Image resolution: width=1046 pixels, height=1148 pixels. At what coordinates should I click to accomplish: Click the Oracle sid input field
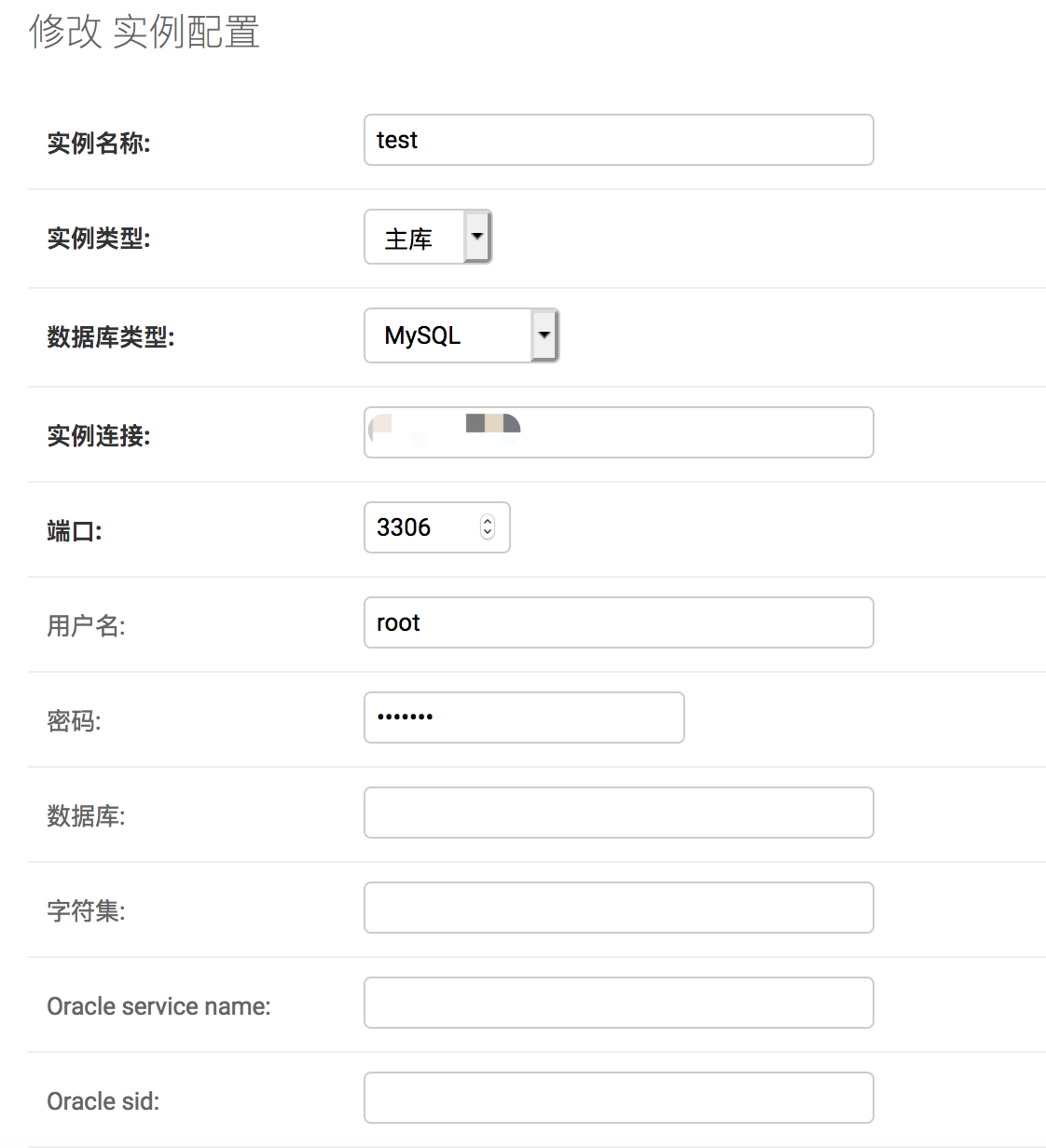tap(618, 1097)
